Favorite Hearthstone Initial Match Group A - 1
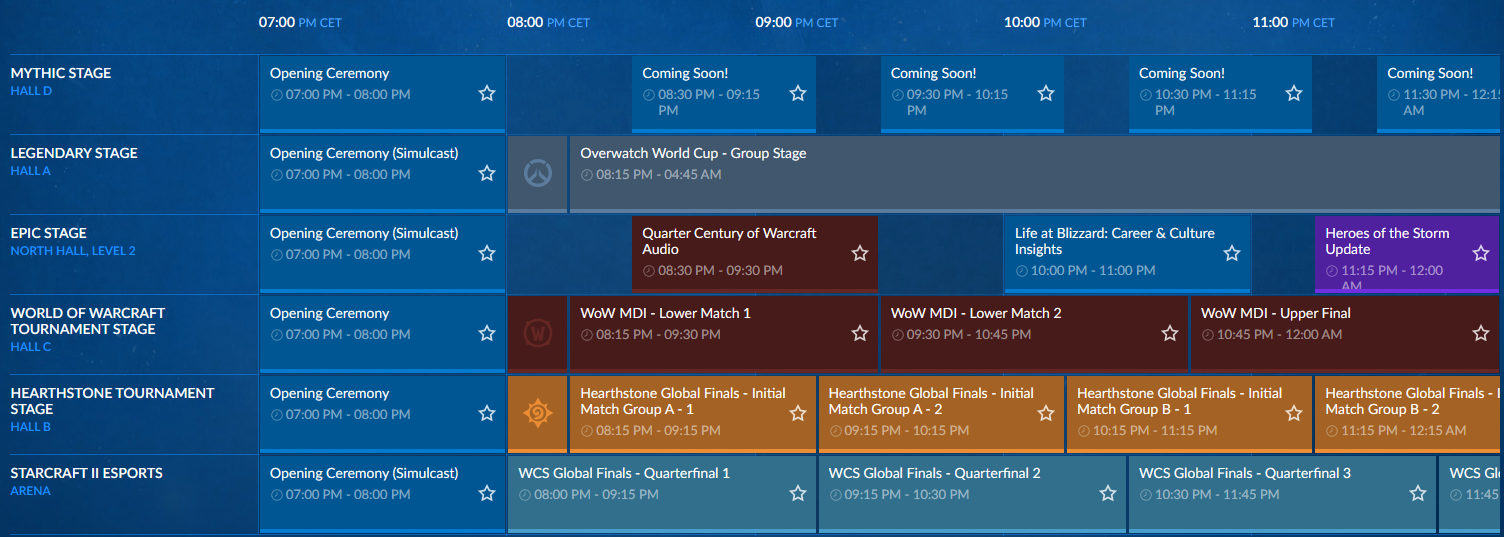 coord(798,413)
